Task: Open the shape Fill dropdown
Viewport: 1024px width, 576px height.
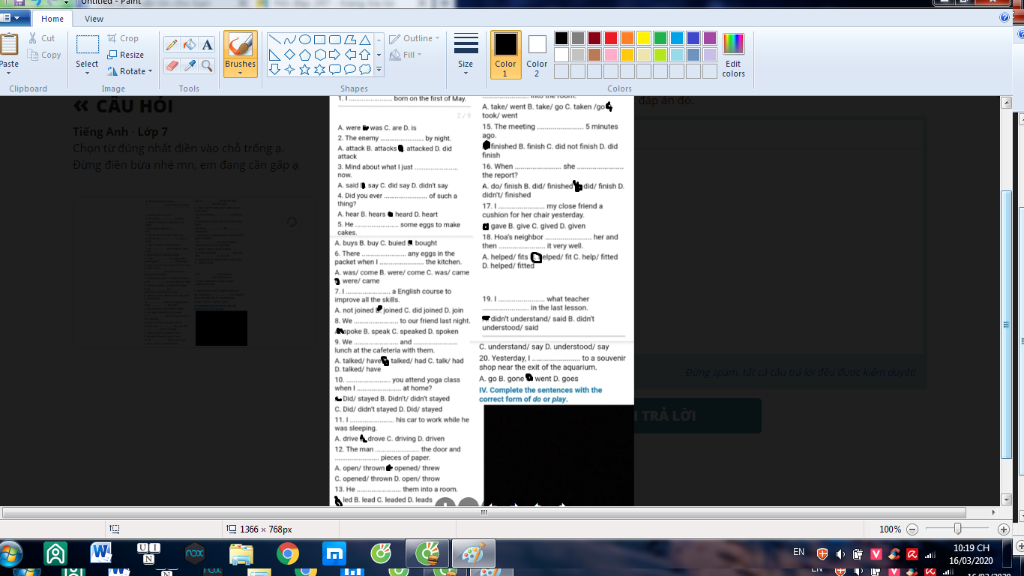Action: 405,55
